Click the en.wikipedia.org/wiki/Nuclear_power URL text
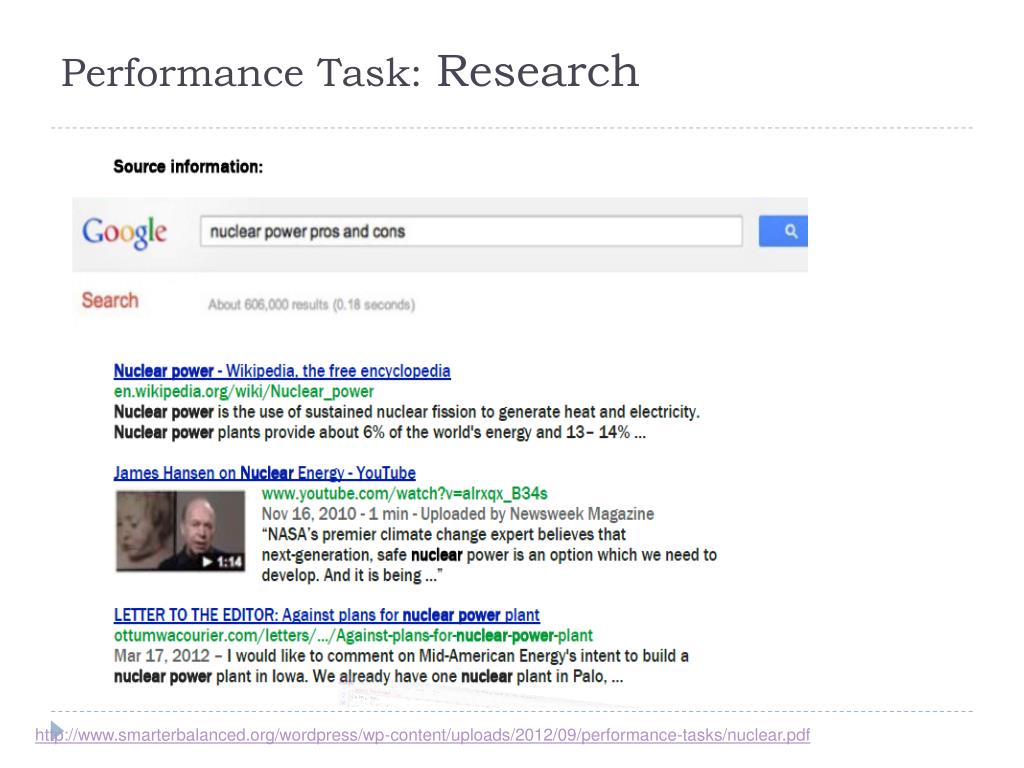Viewport: 1024px width, 768px height. tap(244, 391)
